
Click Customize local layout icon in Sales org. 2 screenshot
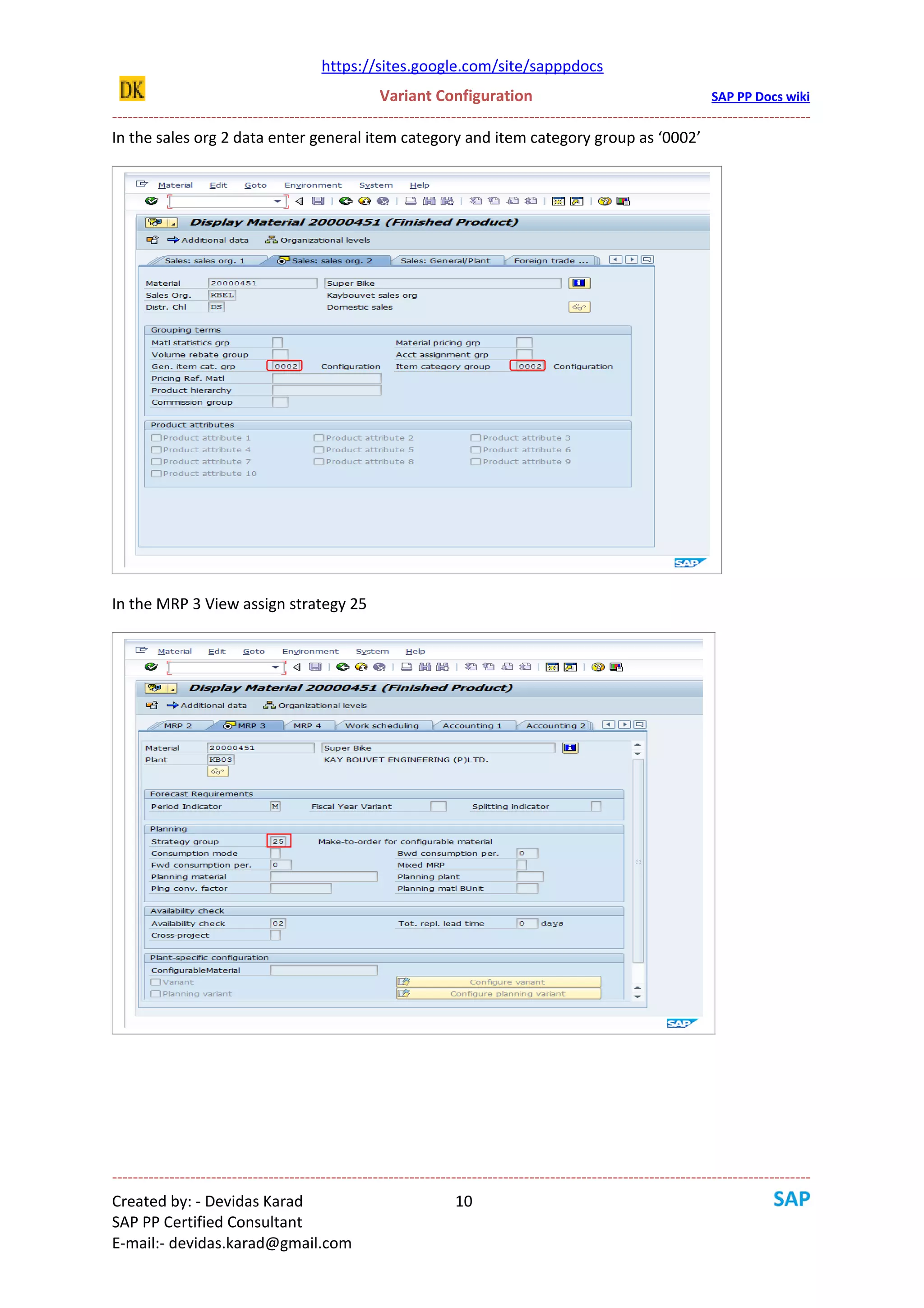624,201
